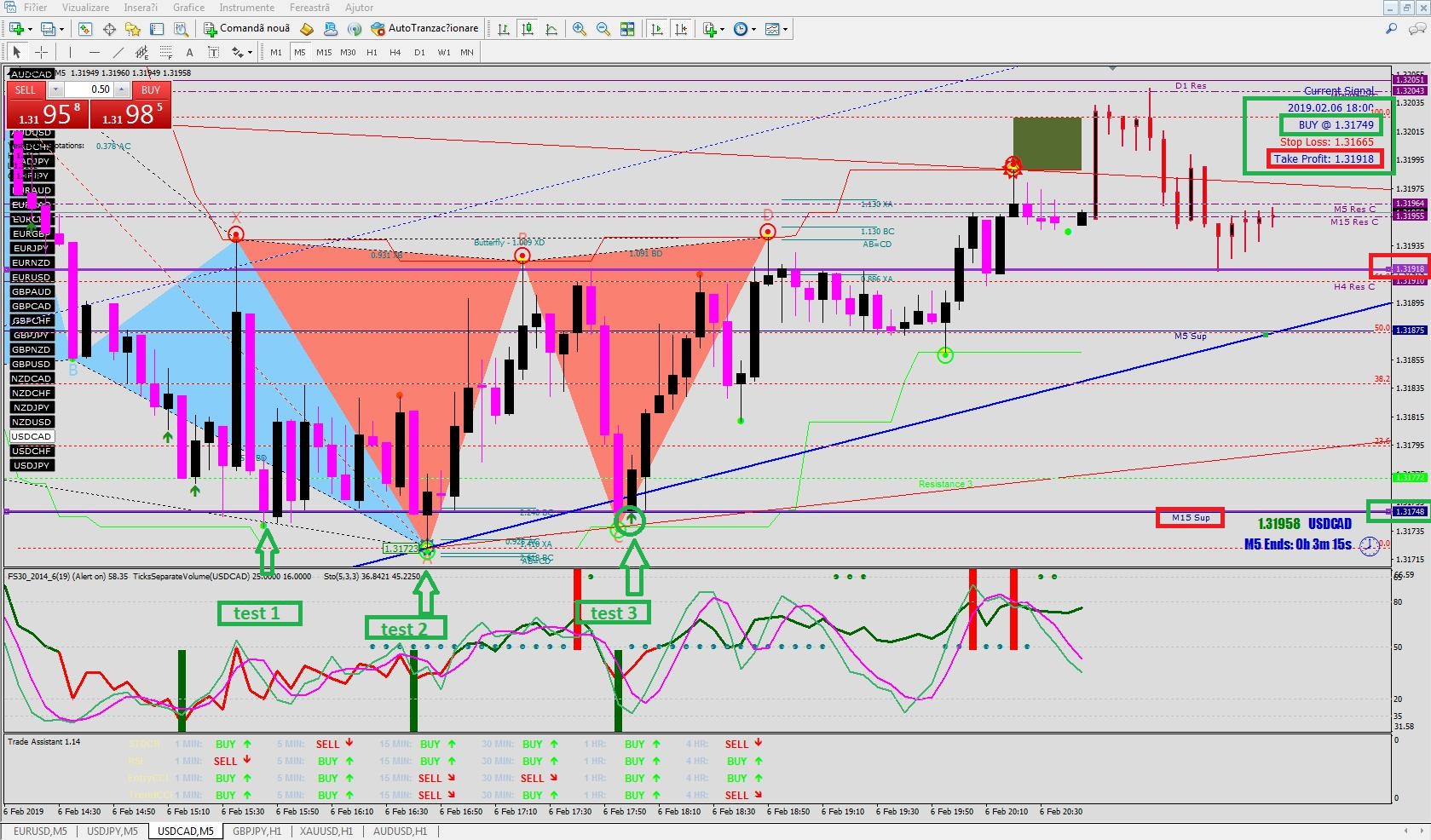
Task: Open the Navigator folder-star icon
Action: tap(133, 29)
